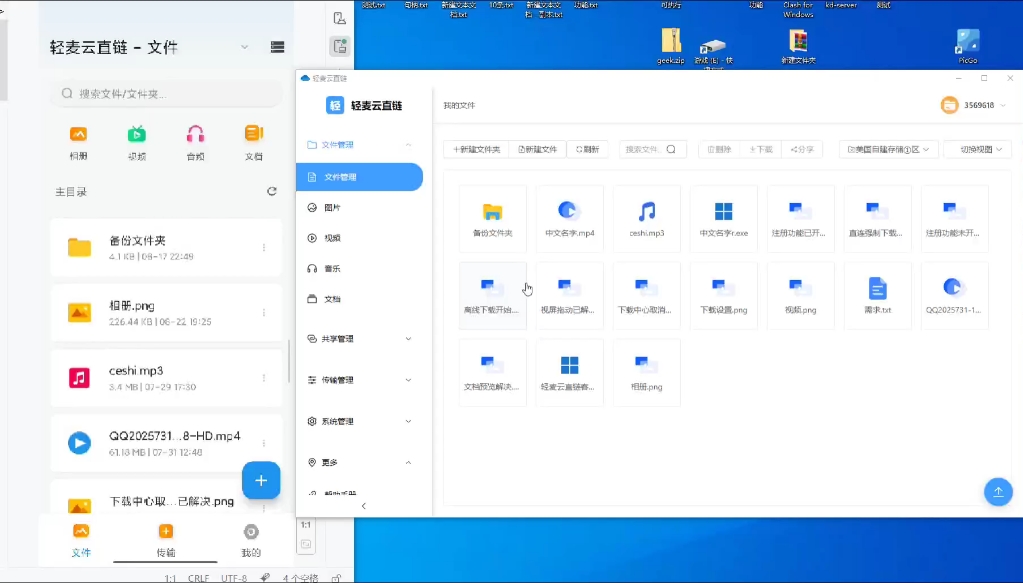This screenshot has height=583, width=1023.
Task: Open more options for ceshi.mp3 row
Action: 264,378
